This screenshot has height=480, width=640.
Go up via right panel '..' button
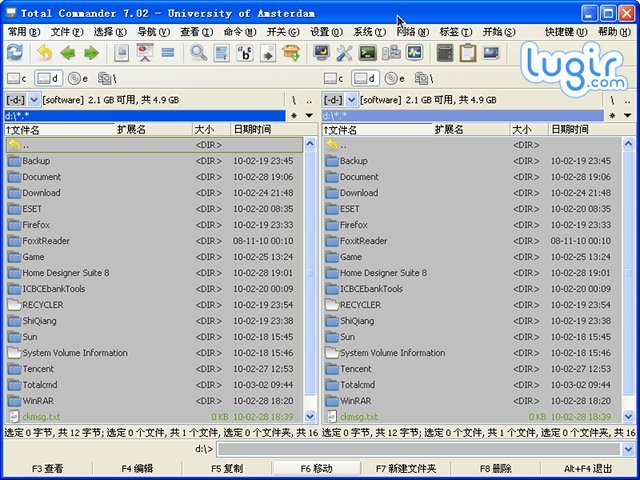pos(628,100)
